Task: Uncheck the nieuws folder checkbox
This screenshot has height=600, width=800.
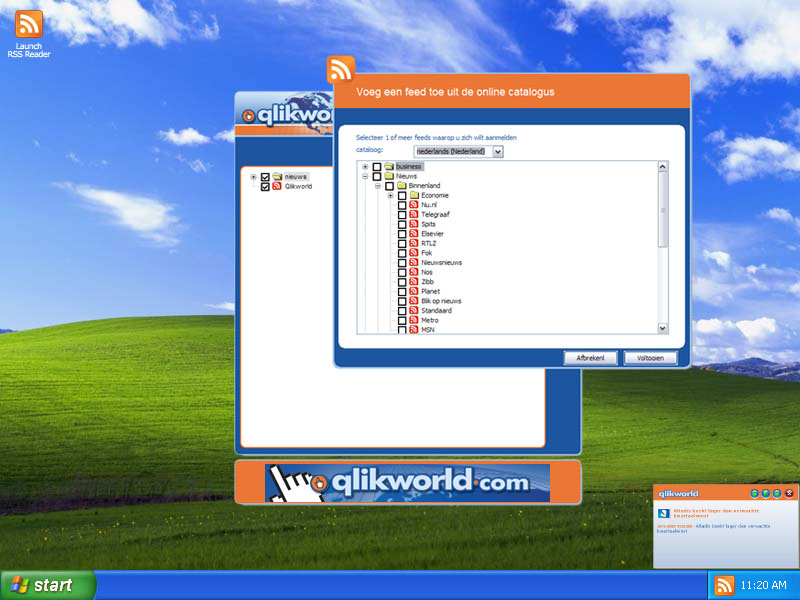Action: (265, 177)
